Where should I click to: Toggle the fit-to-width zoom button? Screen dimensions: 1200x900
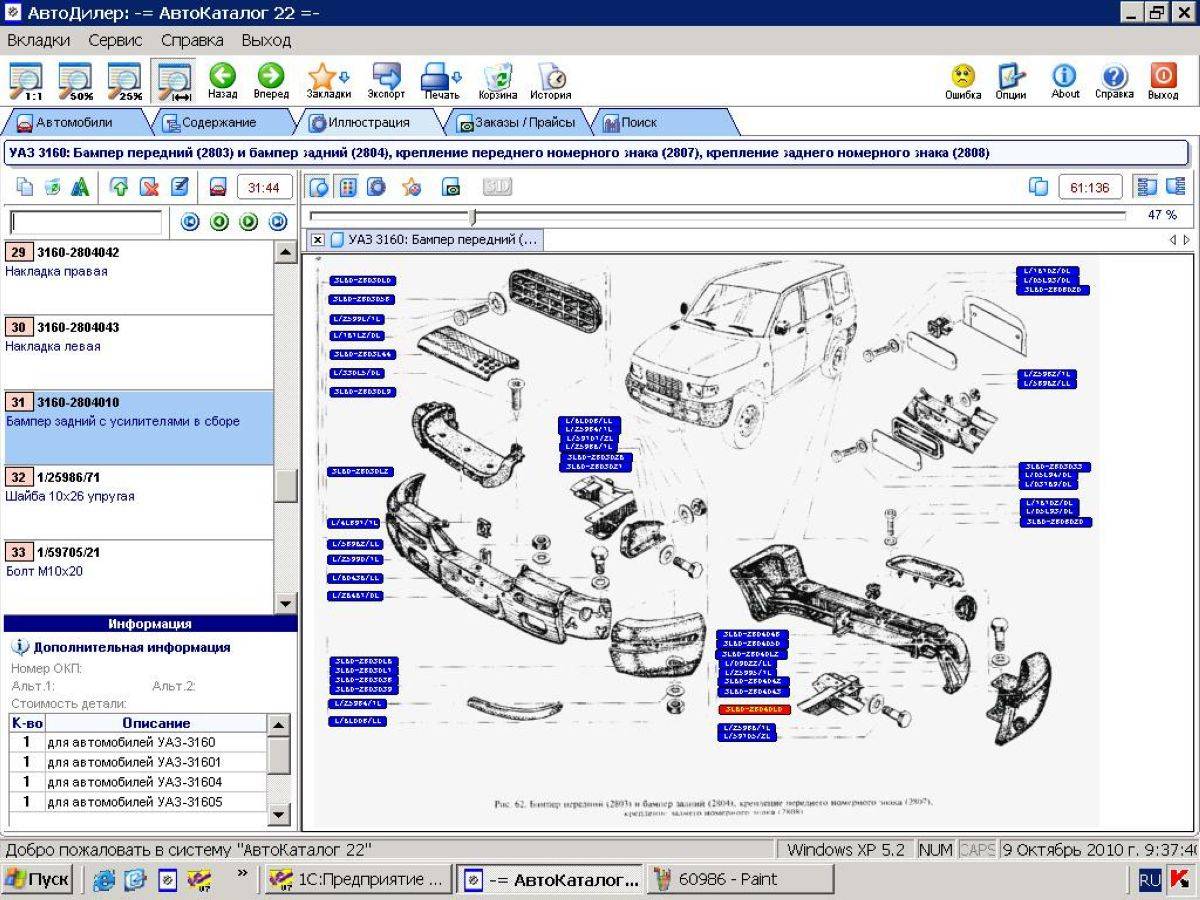[173, 80]
